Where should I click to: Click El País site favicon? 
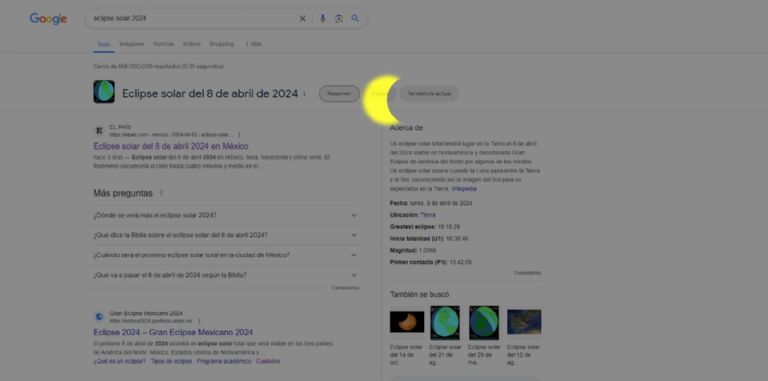[x=99, y=130]
